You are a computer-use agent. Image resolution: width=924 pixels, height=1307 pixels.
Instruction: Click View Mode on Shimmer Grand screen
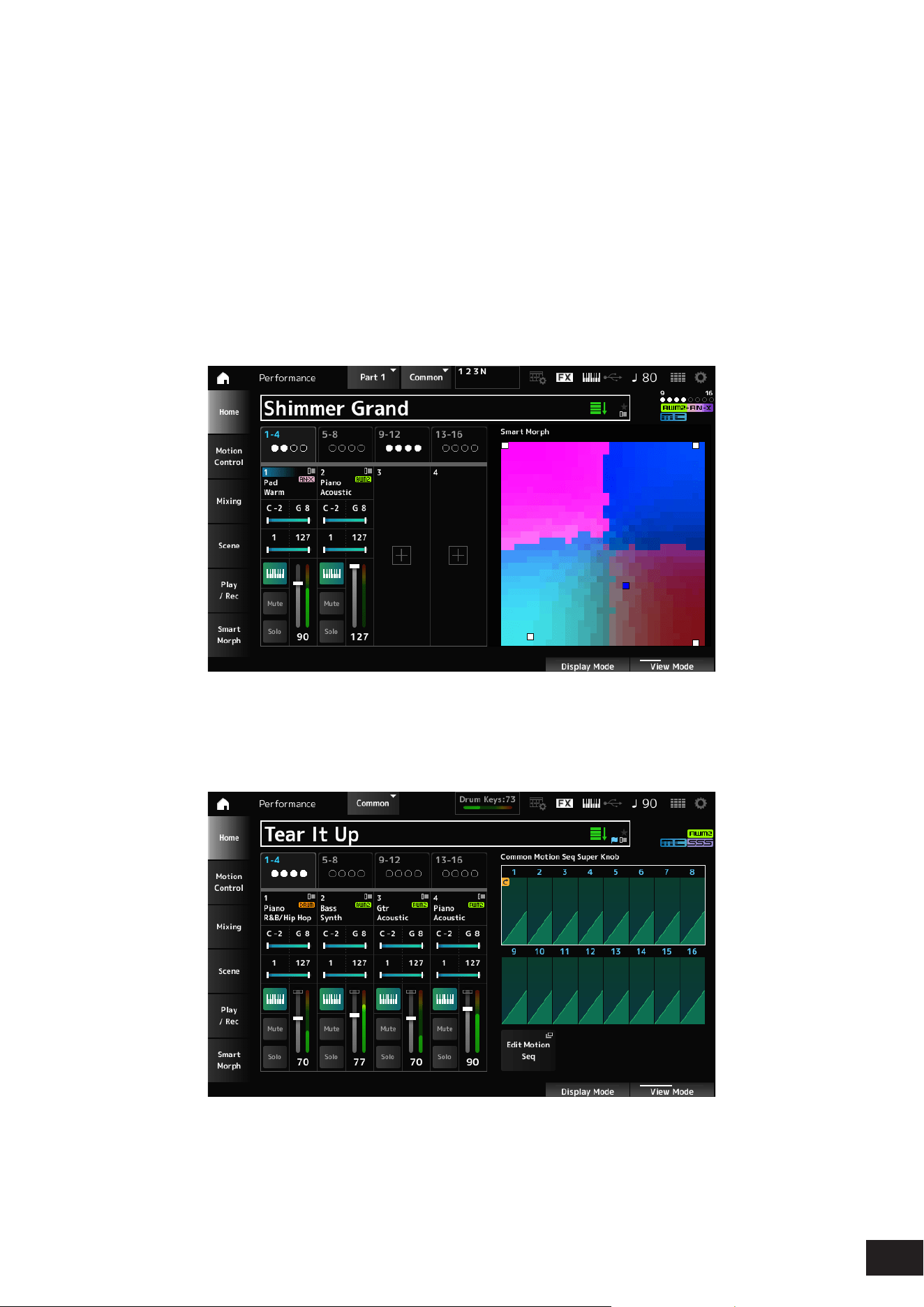[x=672, y=665]
